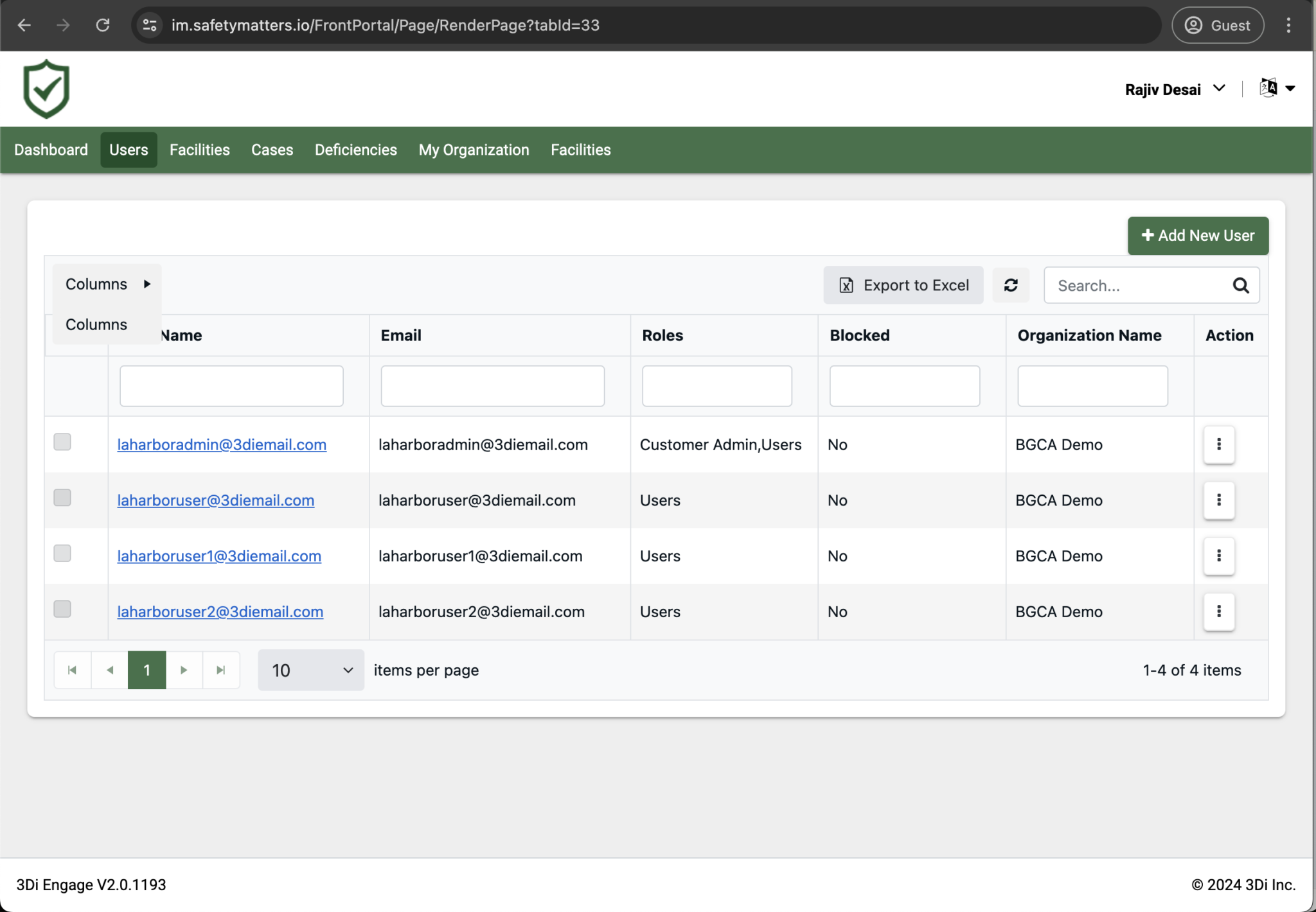Tick the laharboruser2@3diemail.com row checkbox
Image resolution: width=1316 pixels, height=912 pixels.
point(62,609)
